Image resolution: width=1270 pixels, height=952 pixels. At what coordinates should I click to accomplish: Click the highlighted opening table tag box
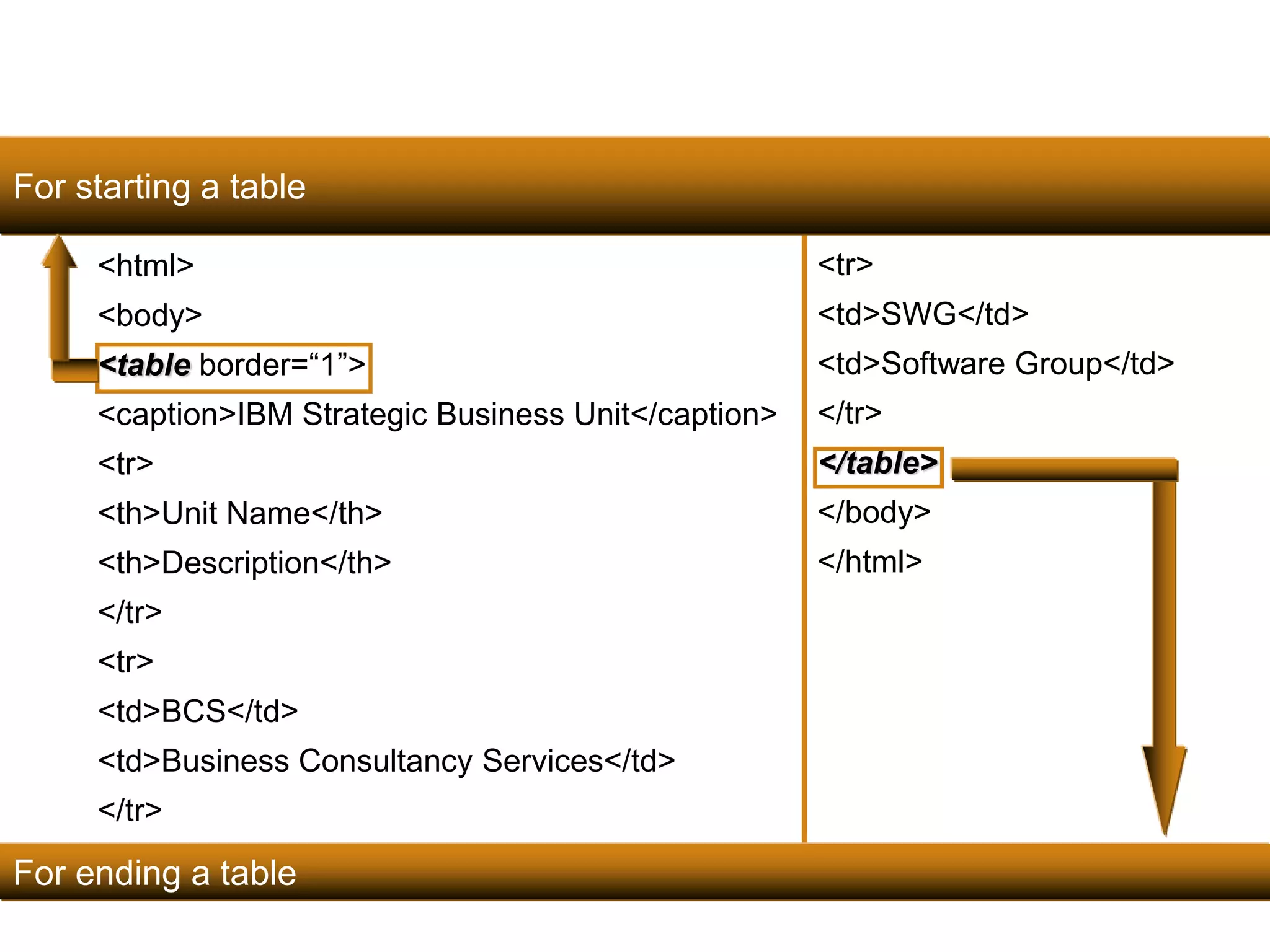coord(234,368)
